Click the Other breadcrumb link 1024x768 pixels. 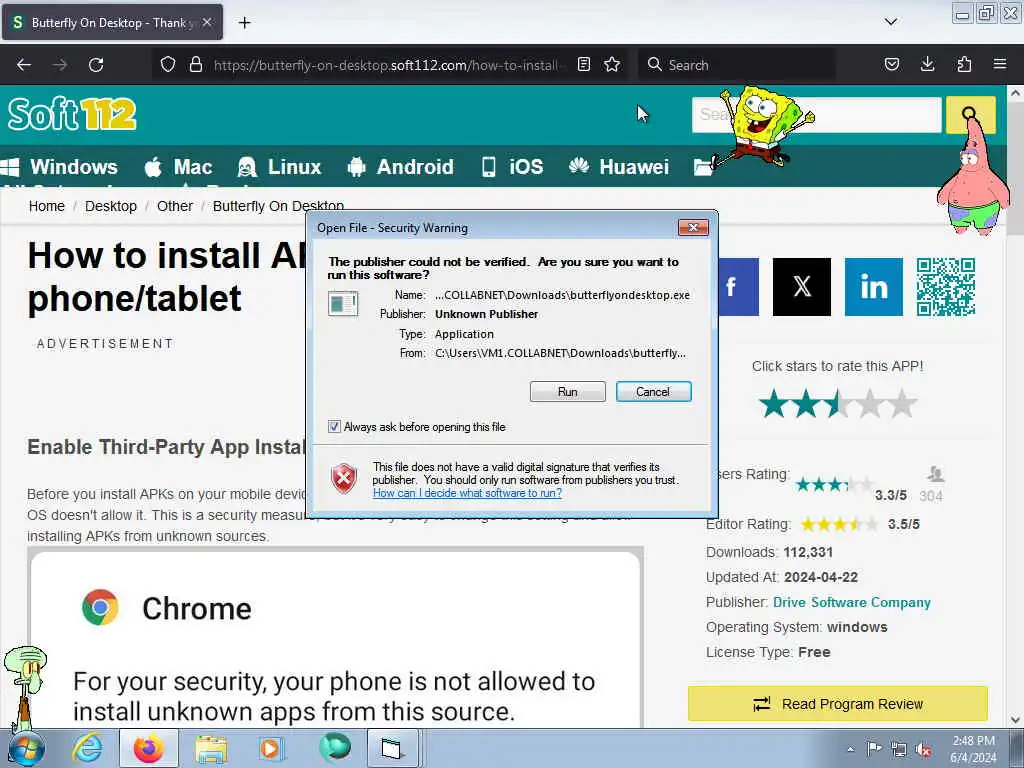pyautogui.click(x=175, y=206)
